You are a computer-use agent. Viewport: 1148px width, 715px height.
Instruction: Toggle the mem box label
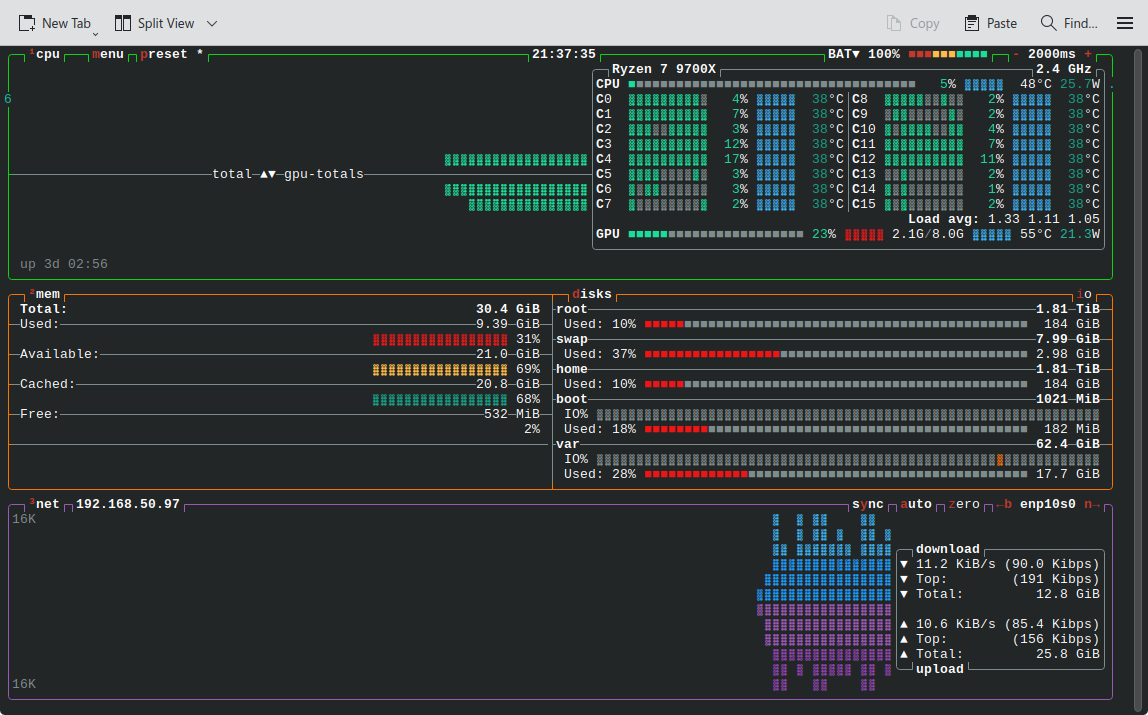(45, 294)
